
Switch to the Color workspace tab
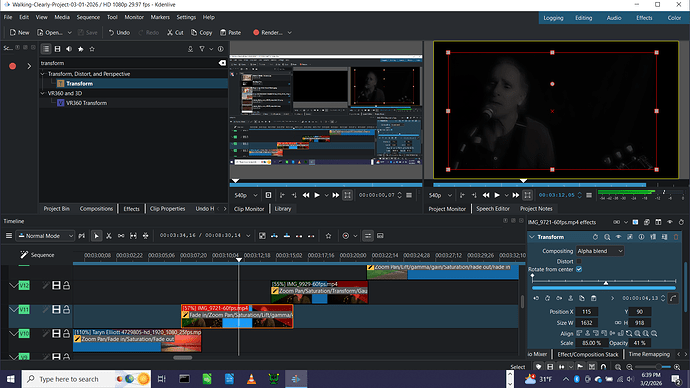click(674, 18)
